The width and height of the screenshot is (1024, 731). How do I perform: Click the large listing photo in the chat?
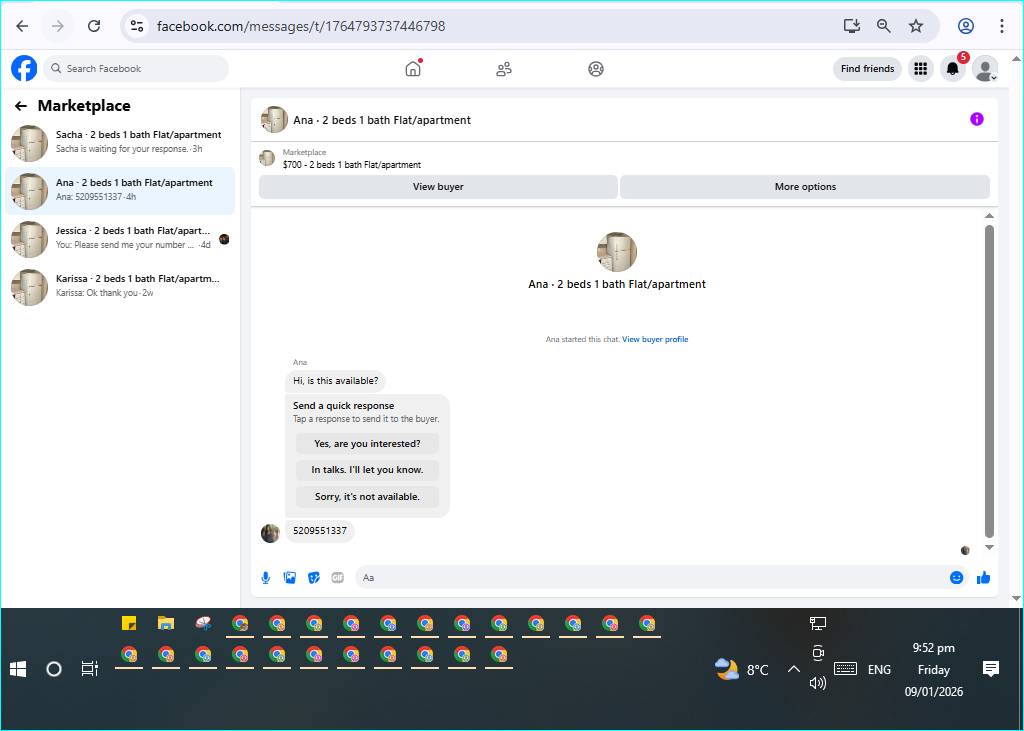point(616,252)
